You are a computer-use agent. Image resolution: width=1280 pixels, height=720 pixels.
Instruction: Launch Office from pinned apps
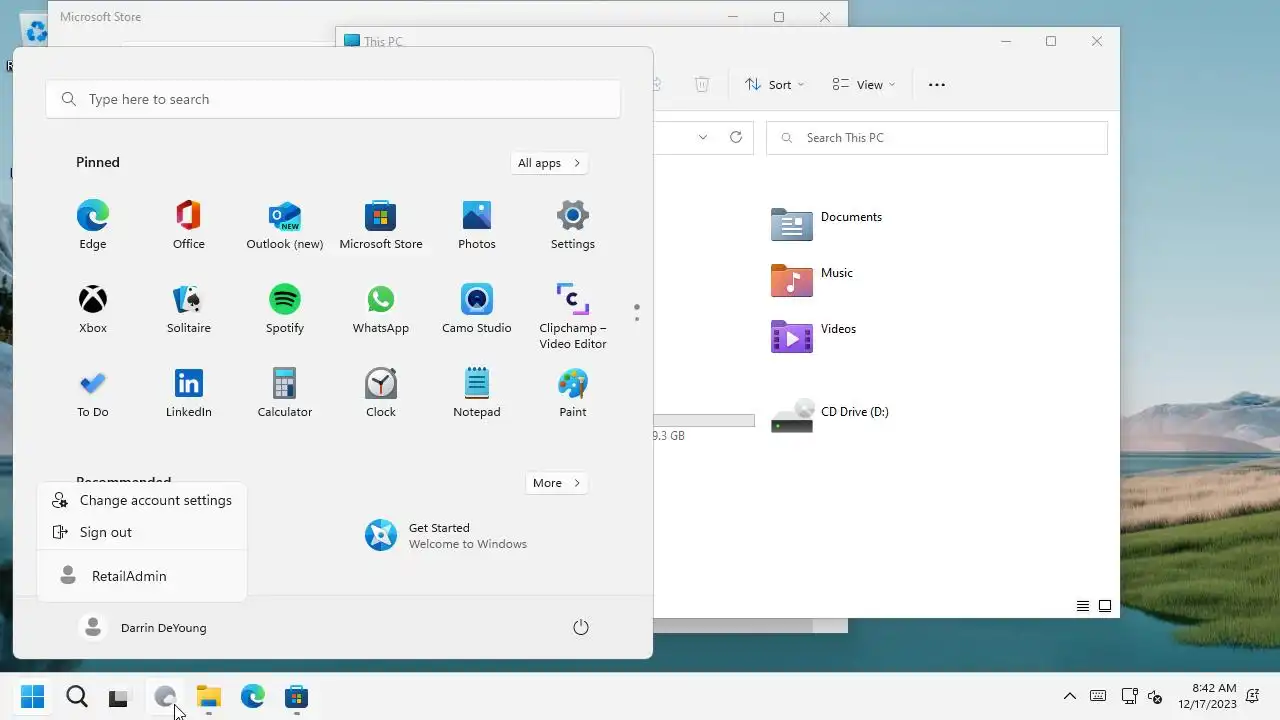(189, 224)
